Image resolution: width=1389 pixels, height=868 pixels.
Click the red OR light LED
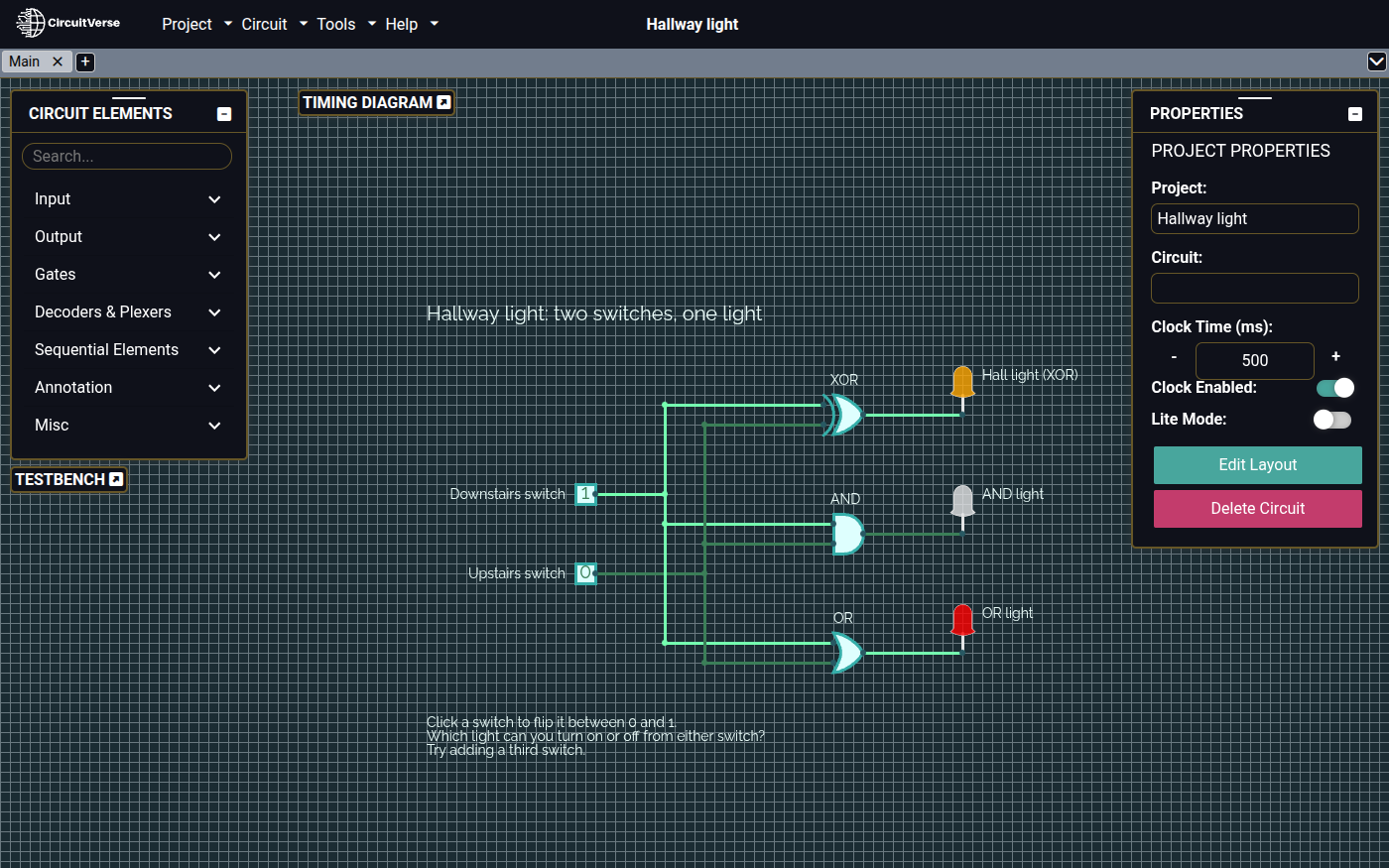click(x=962, y=620)
